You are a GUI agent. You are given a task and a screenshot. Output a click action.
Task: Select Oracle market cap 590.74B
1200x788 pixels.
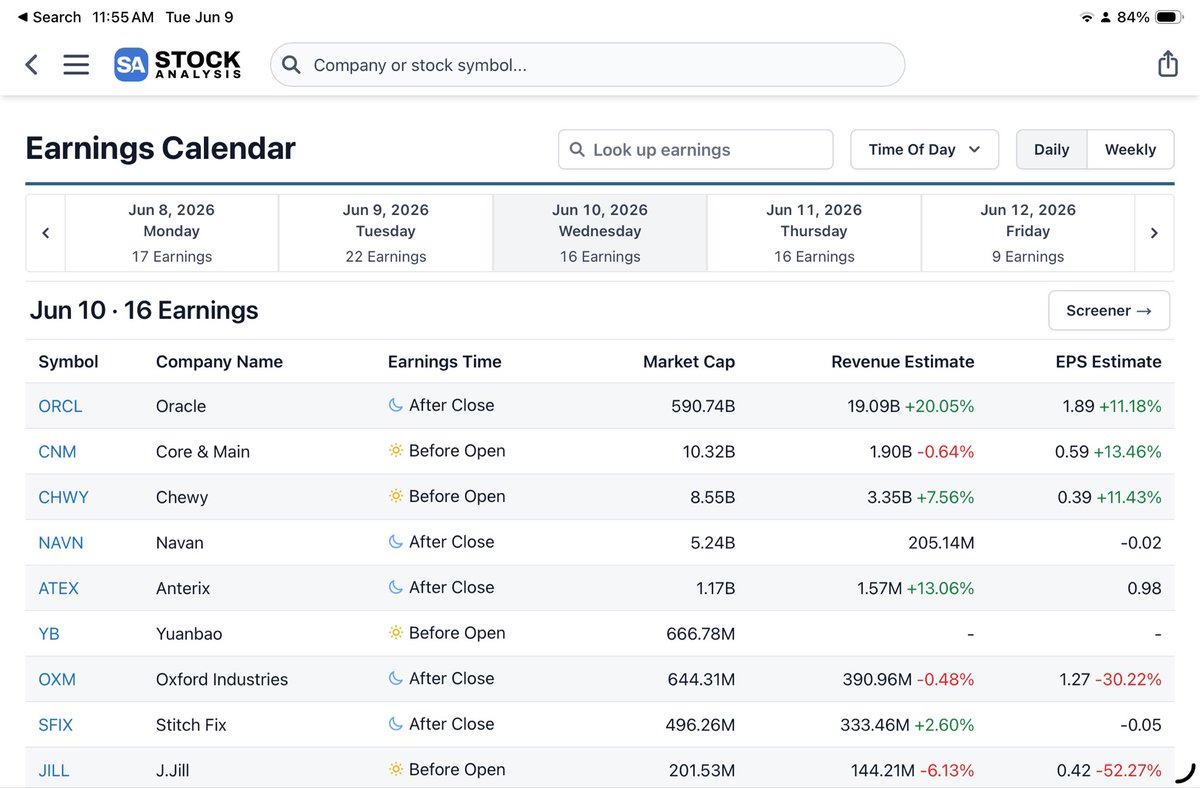pos(703,406)
